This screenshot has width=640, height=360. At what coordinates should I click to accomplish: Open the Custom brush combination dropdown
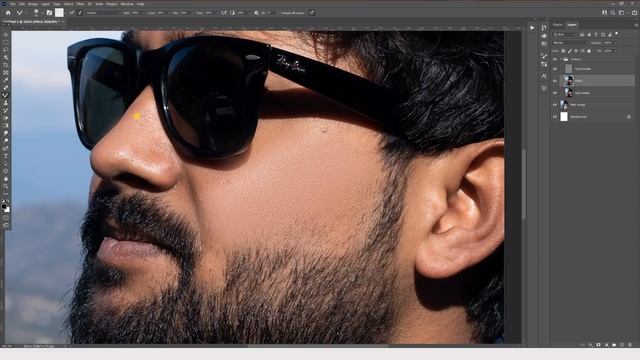coord(103,13)
